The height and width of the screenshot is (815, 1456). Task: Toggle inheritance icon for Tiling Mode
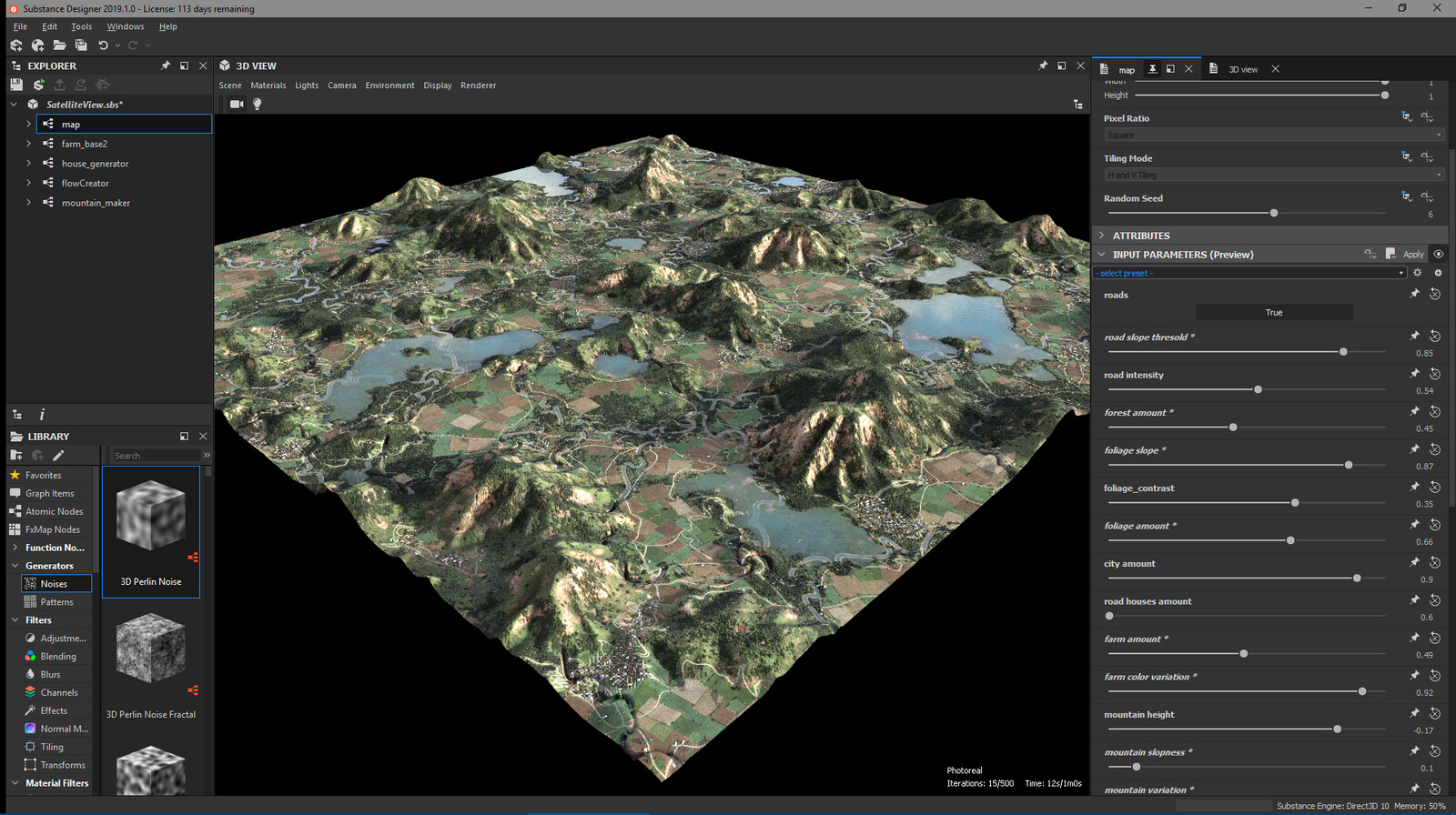(x=1407, y=156)
